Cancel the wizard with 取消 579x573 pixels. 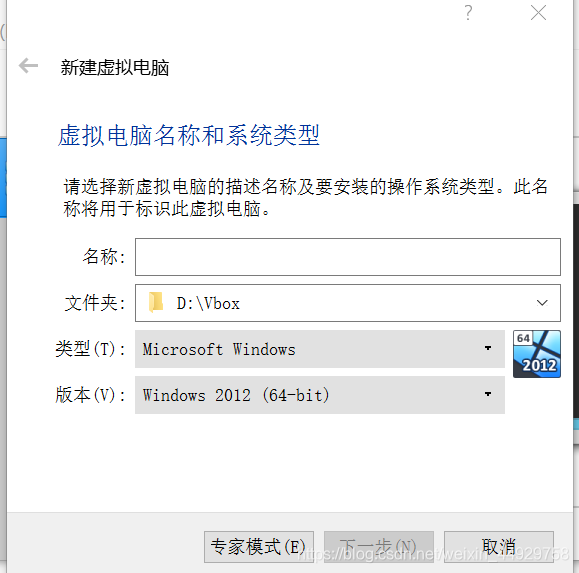click(x=499, y=547)
